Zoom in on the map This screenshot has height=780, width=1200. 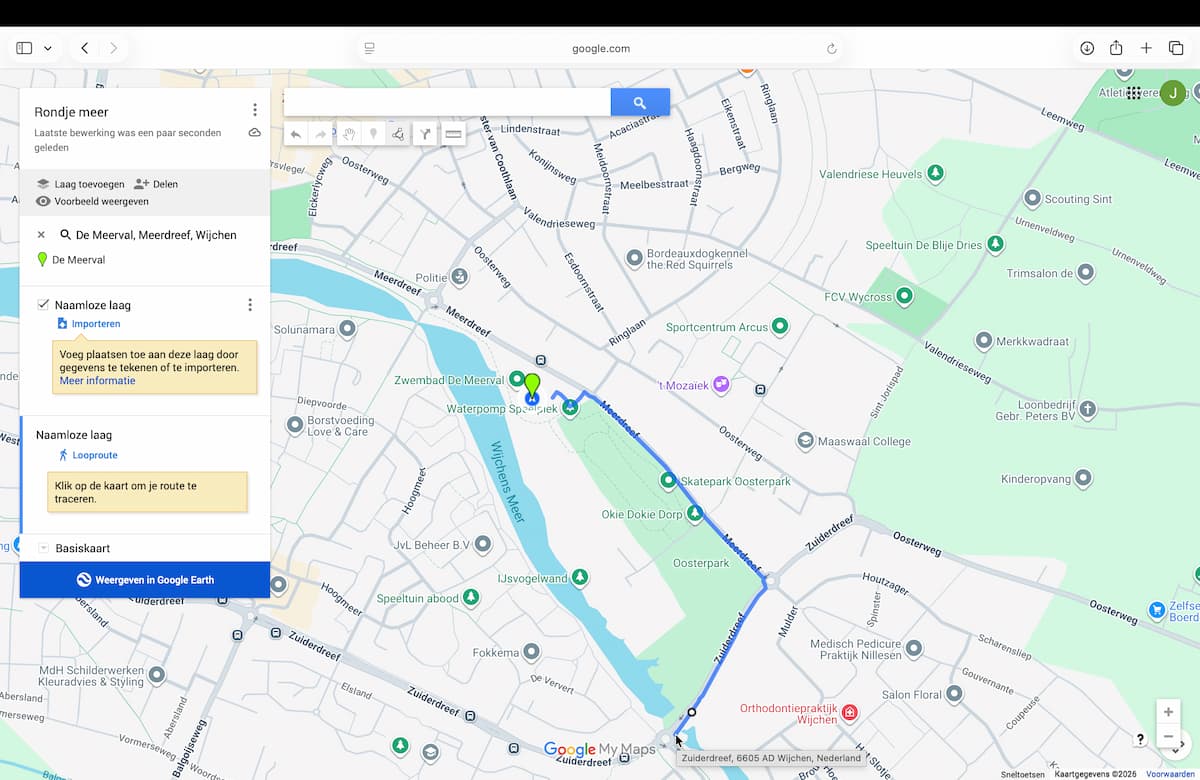point(1168,712)
